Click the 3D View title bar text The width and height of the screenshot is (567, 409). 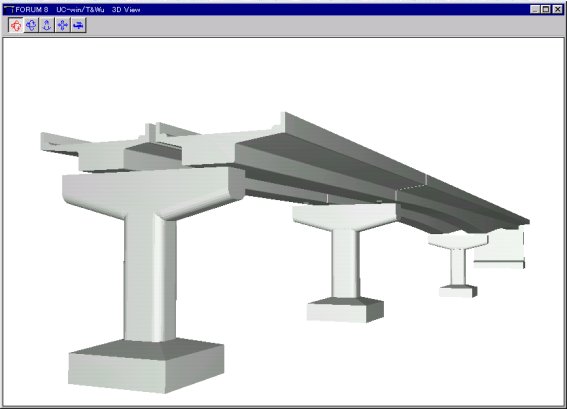pos(125,10)
